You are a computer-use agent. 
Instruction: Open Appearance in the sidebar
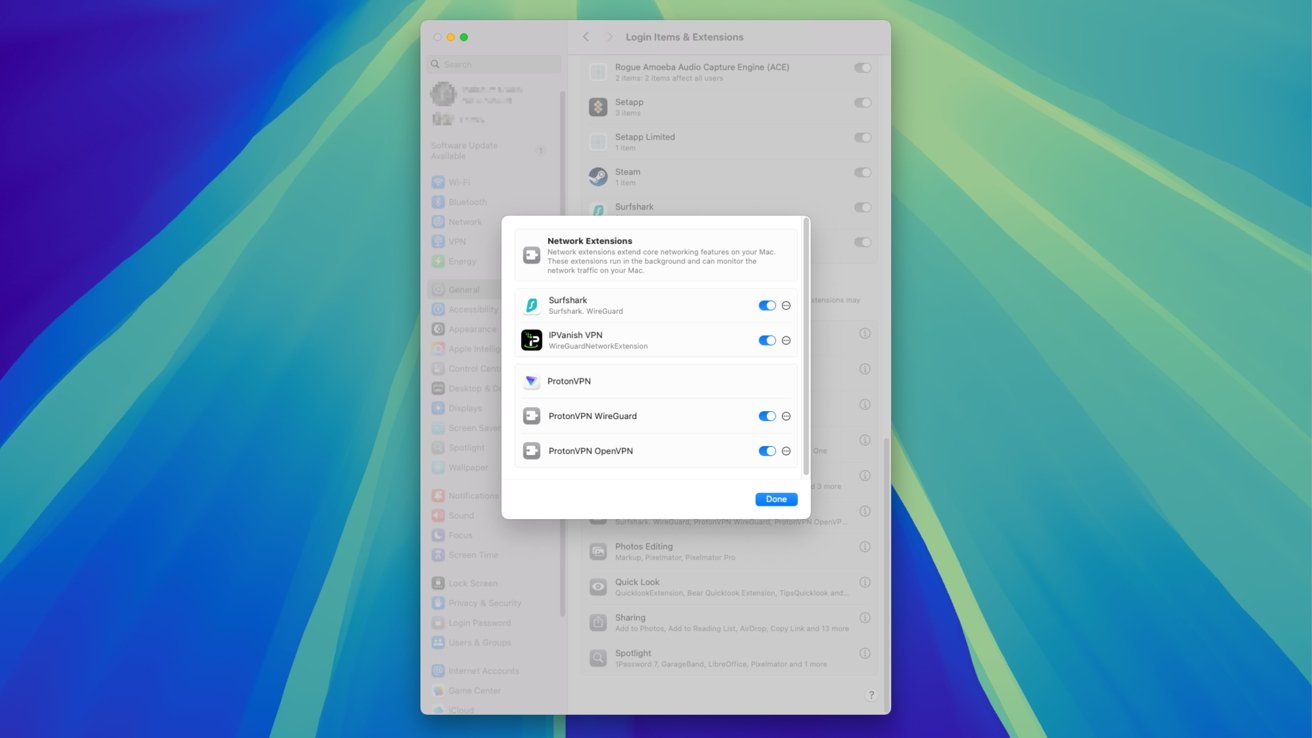pos(493,329)
